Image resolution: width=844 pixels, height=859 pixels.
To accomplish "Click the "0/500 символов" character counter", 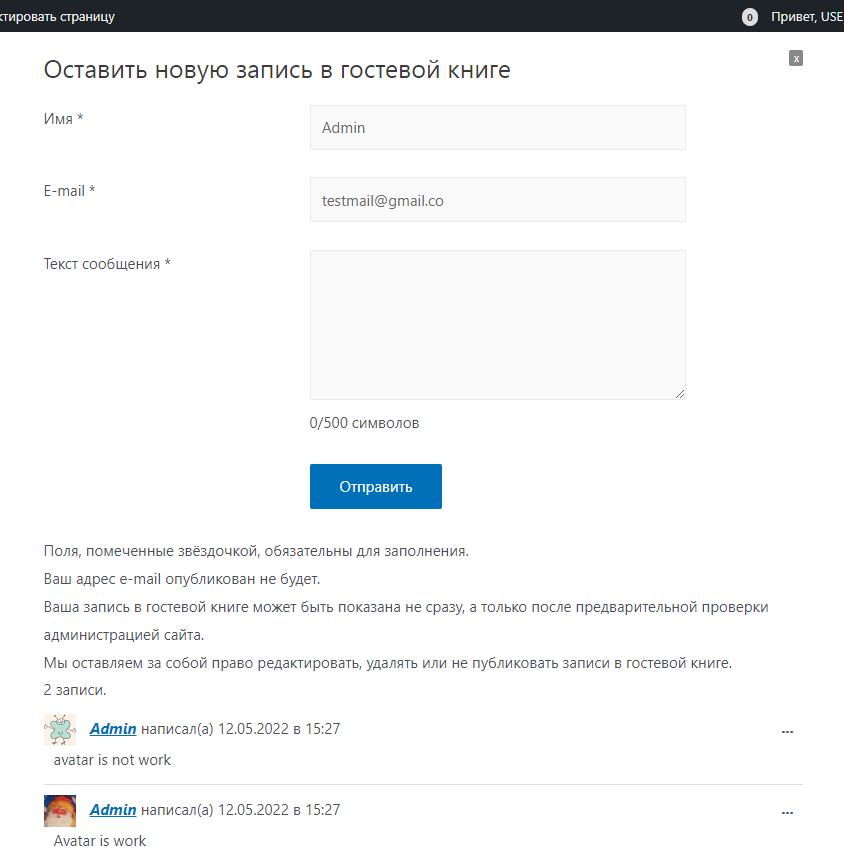I will coord(364,423).
